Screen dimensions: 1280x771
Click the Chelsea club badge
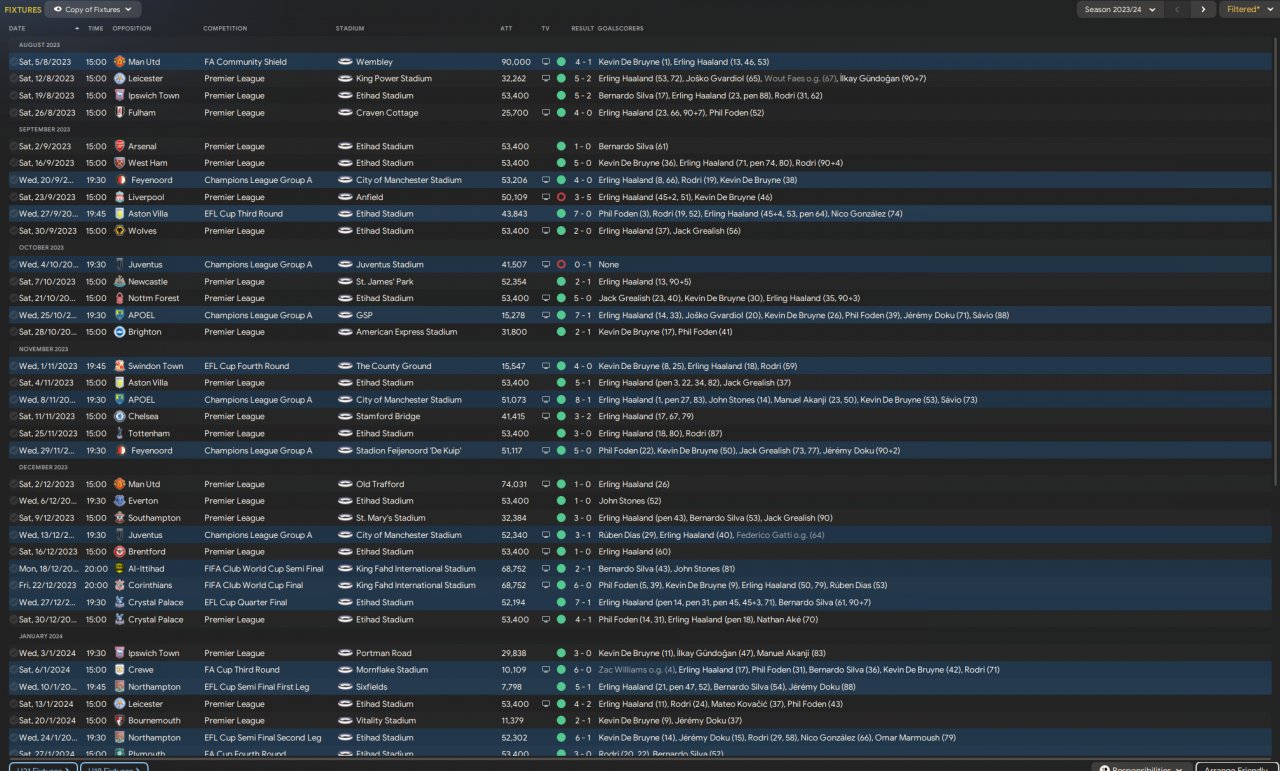[x=119, y=416]
